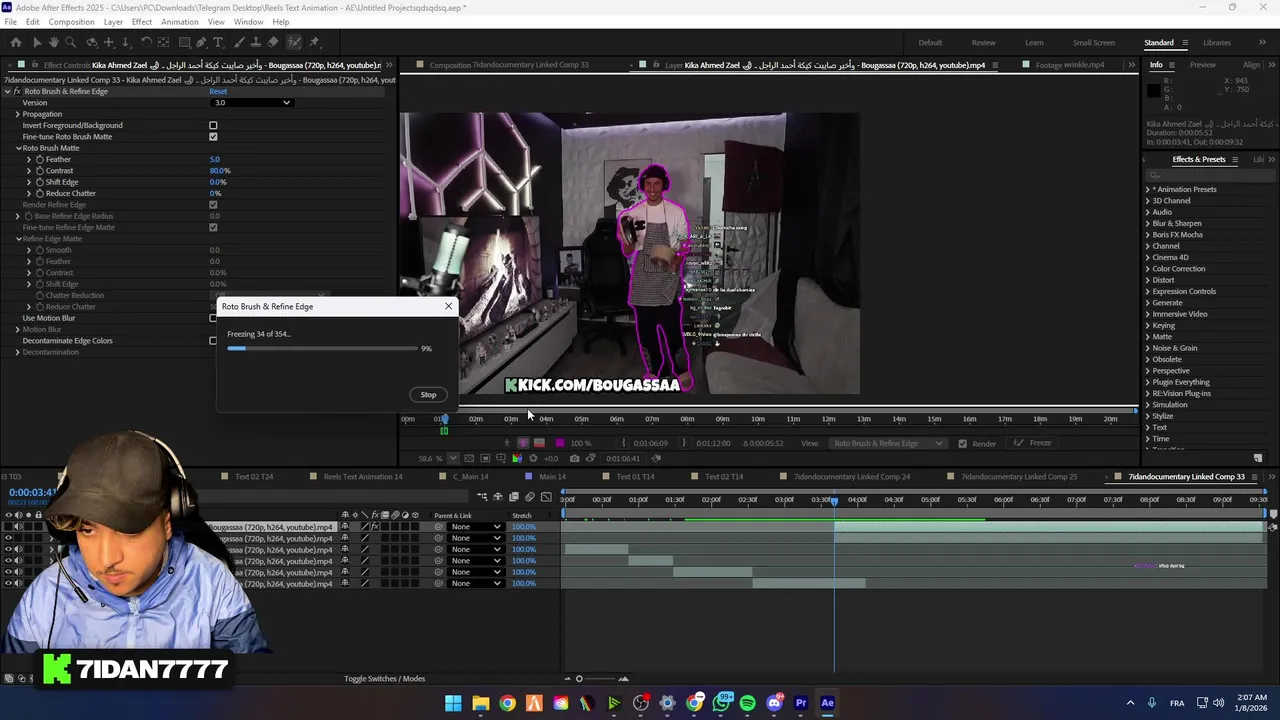Select the Pan Behind anchor point tool

pyautogui.click(x=163, y=42)
